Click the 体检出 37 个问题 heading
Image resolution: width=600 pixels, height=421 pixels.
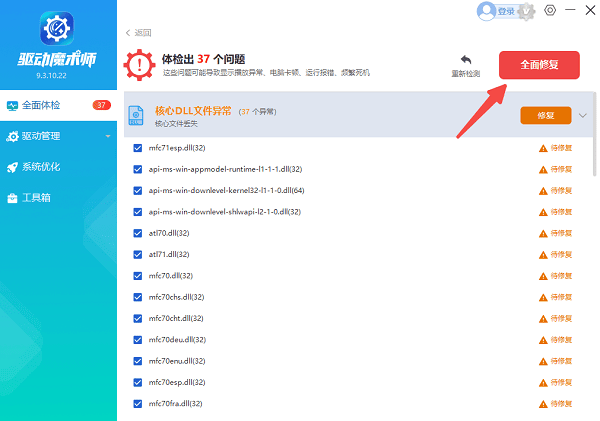[x=203, y=59]
